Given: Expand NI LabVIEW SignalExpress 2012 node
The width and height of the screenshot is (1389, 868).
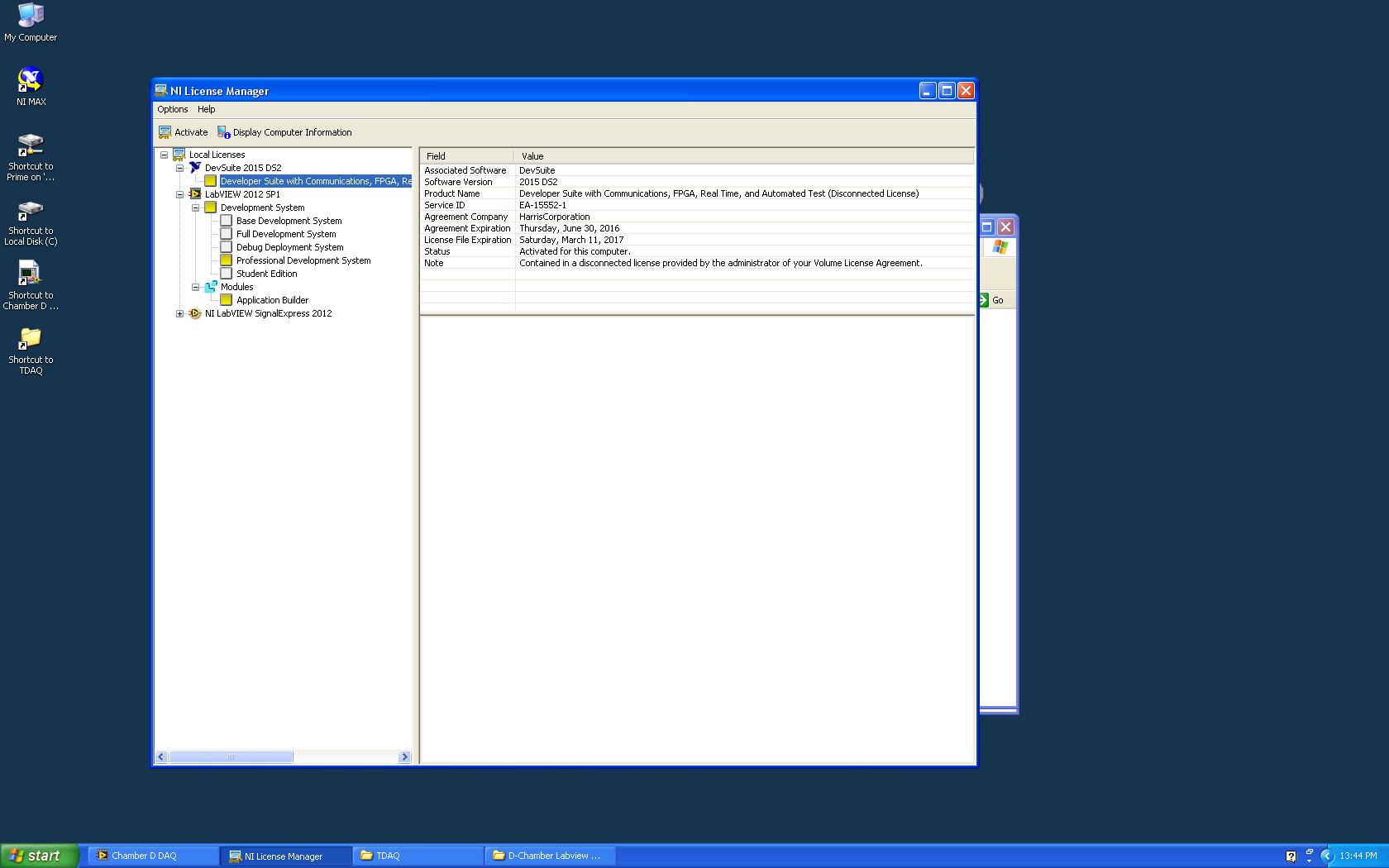Looking at the screenshot, I should coord(179,313).
